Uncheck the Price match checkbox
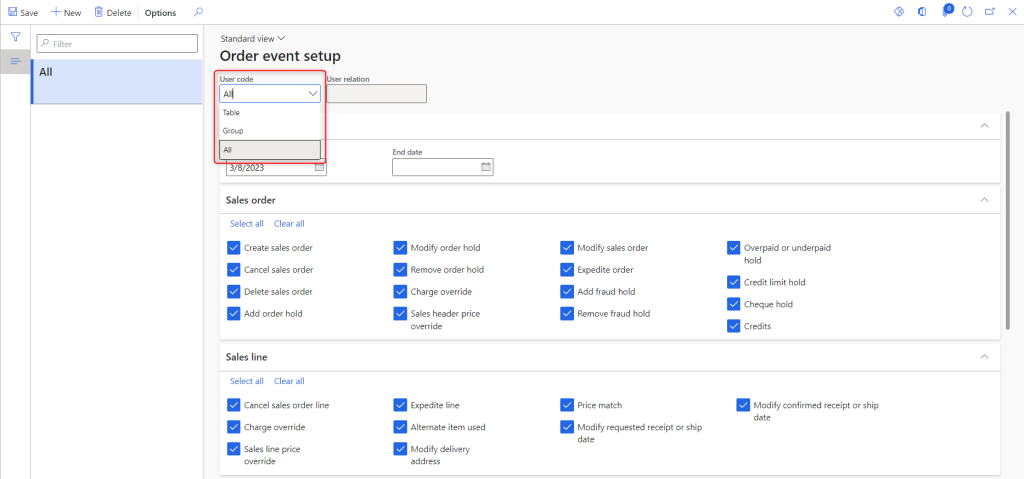Viewport: 1024px width, 479px height. point(567,405)
